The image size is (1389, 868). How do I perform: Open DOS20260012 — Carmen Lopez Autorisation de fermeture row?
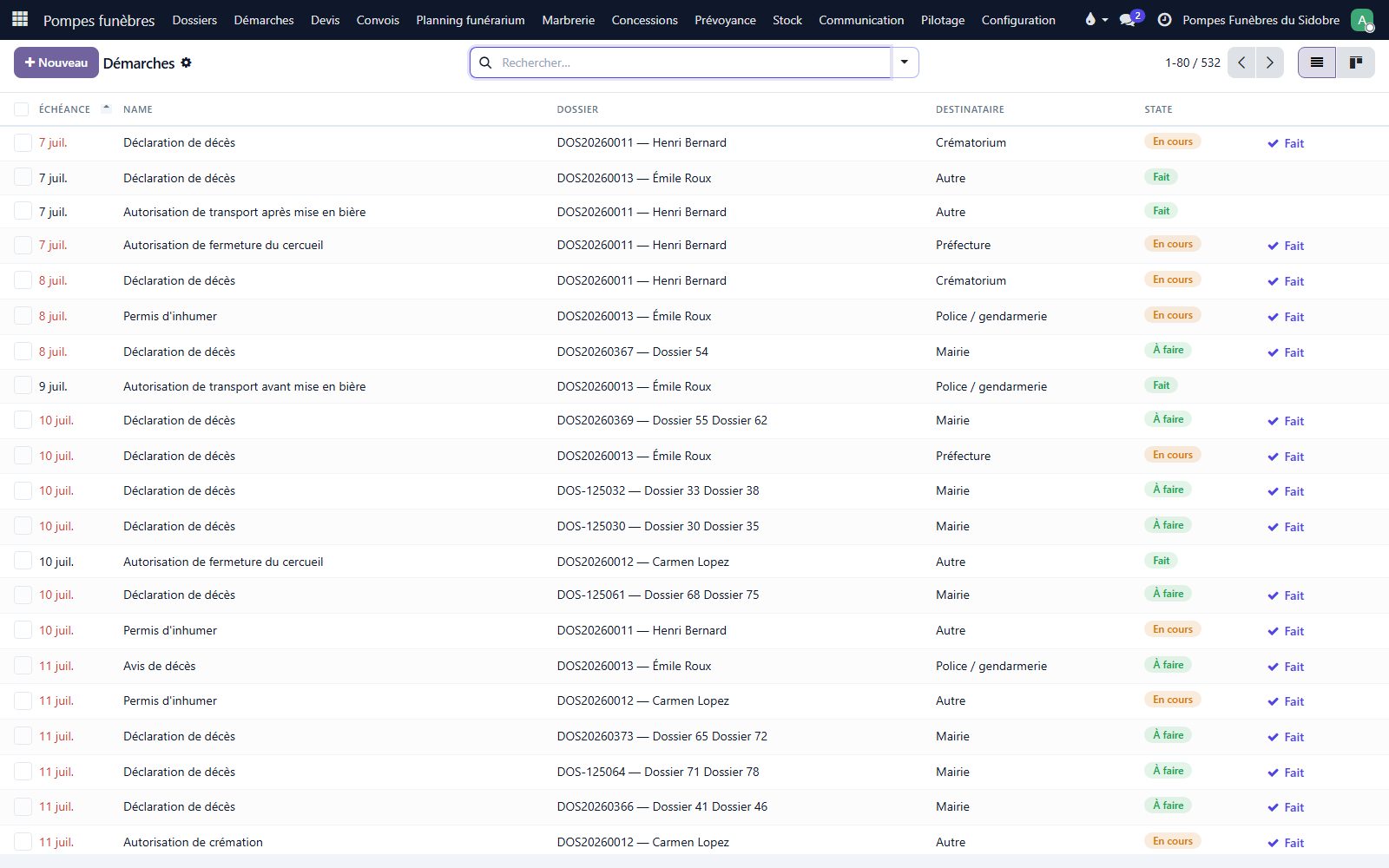point(694,562)
